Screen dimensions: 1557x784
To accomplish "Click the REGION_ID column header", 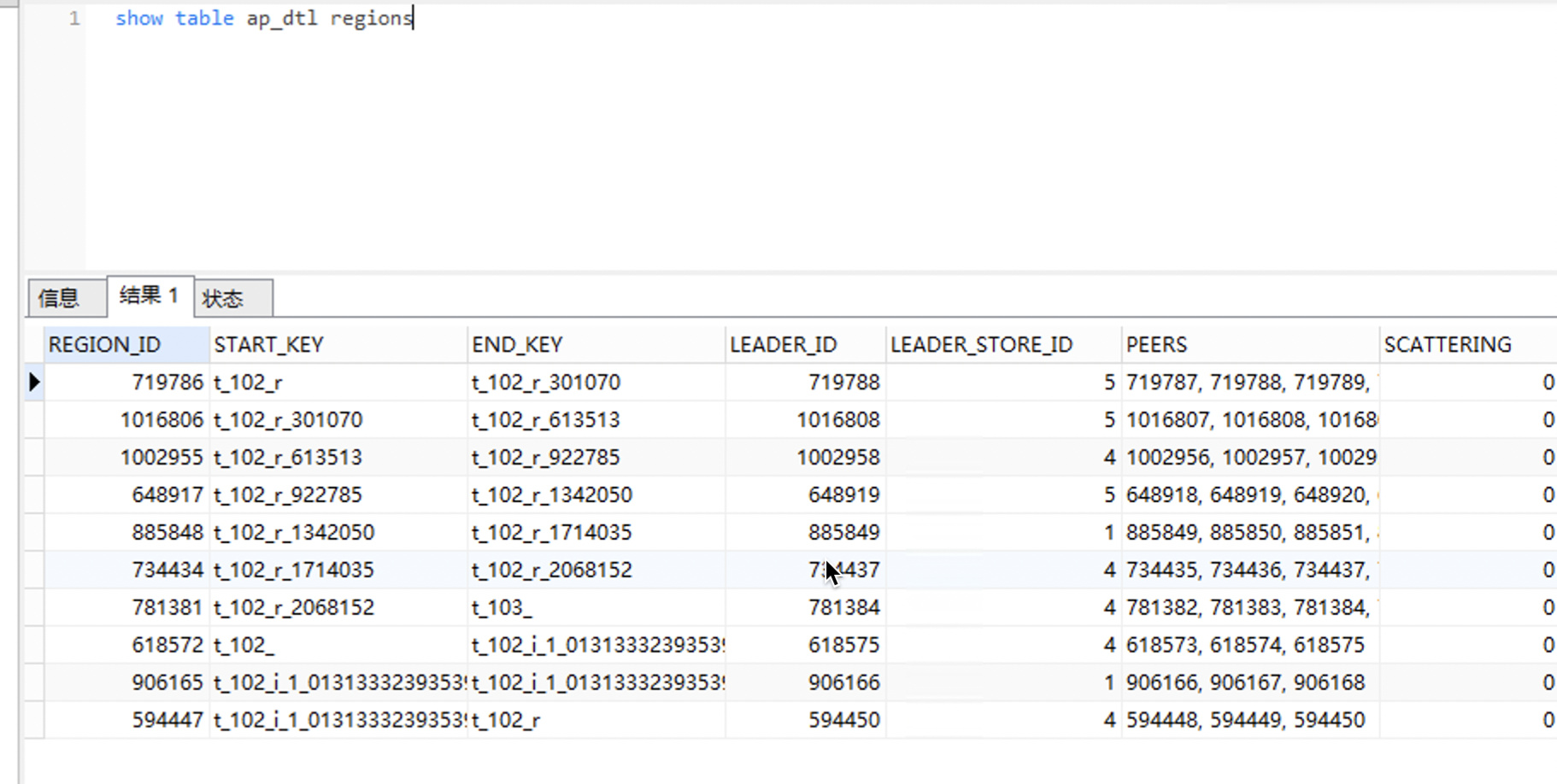I will (x=105, y=345).
